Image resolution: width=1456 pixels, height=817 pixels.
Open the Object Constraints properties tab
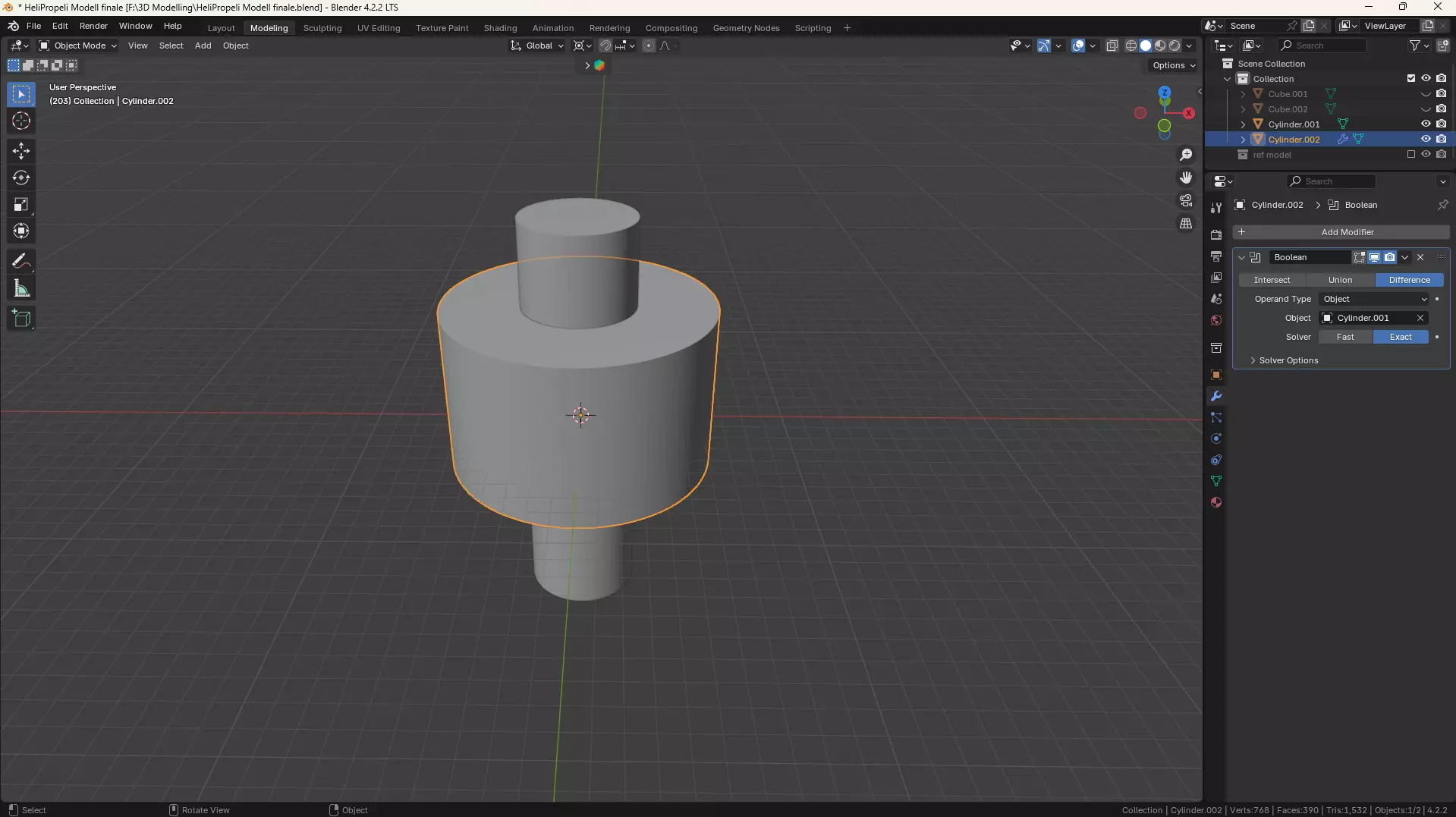tap(1216, 460)
